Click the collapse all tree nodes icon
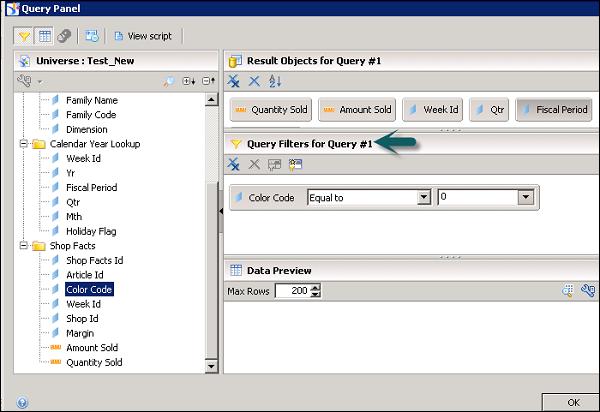The height and width of the screenshot is (412, 600). click(x=207, y=81)
